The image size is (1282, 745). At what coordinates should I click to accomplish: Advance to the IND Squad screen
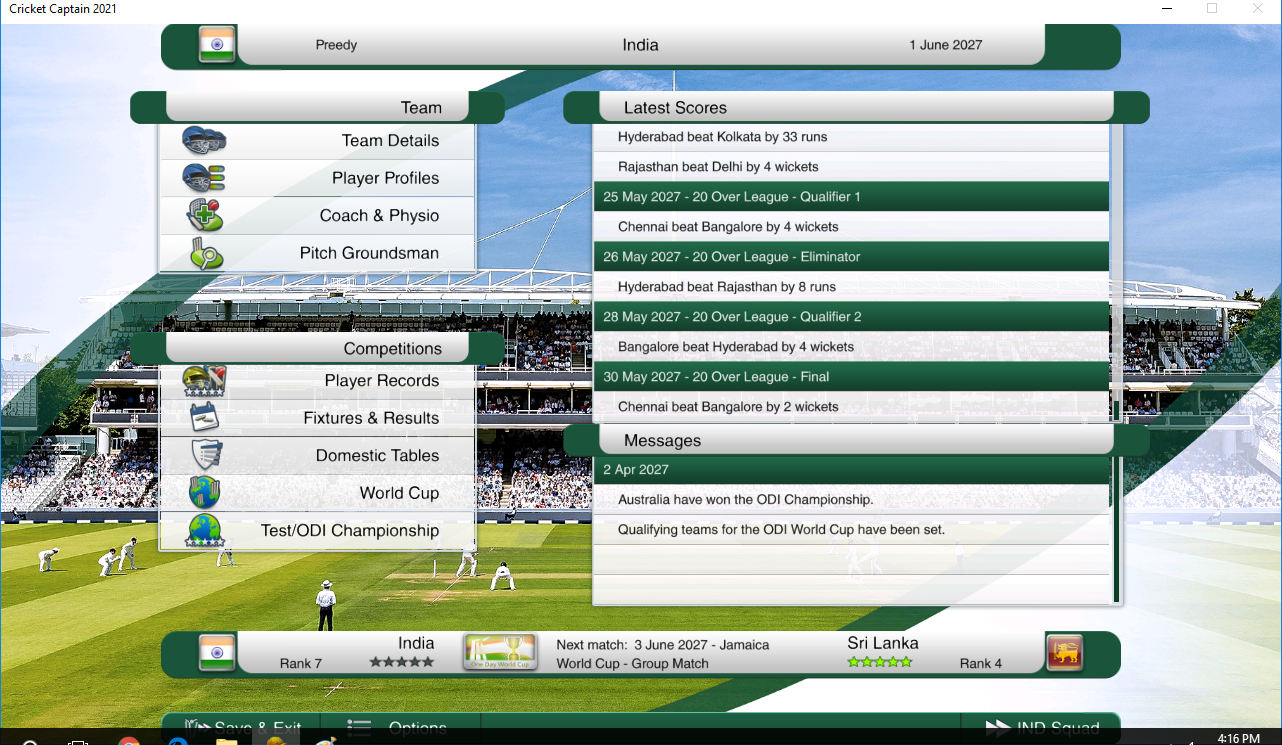coord(1040,726)
